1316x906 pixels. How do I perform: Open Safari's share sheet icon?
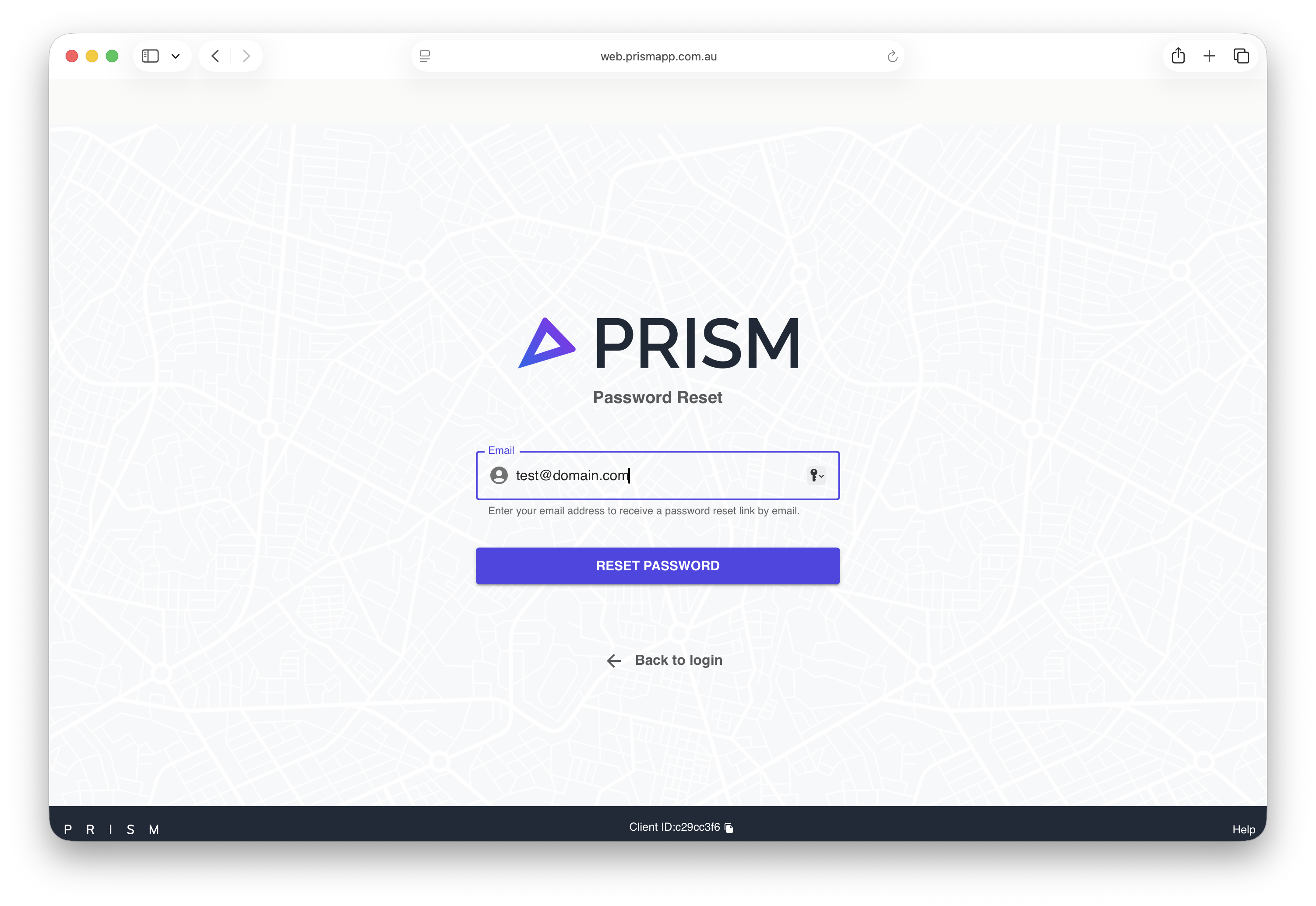click(x=1179, y=56)
